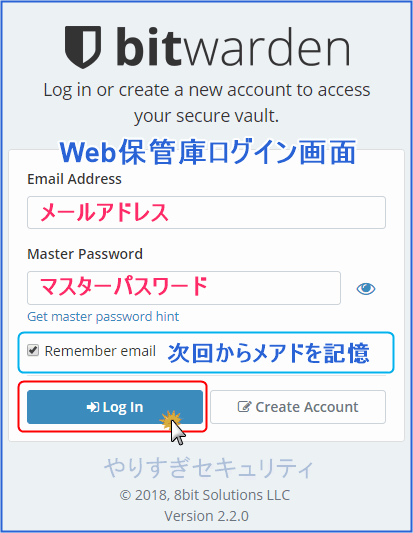Open the Get master password hint link

103,316
